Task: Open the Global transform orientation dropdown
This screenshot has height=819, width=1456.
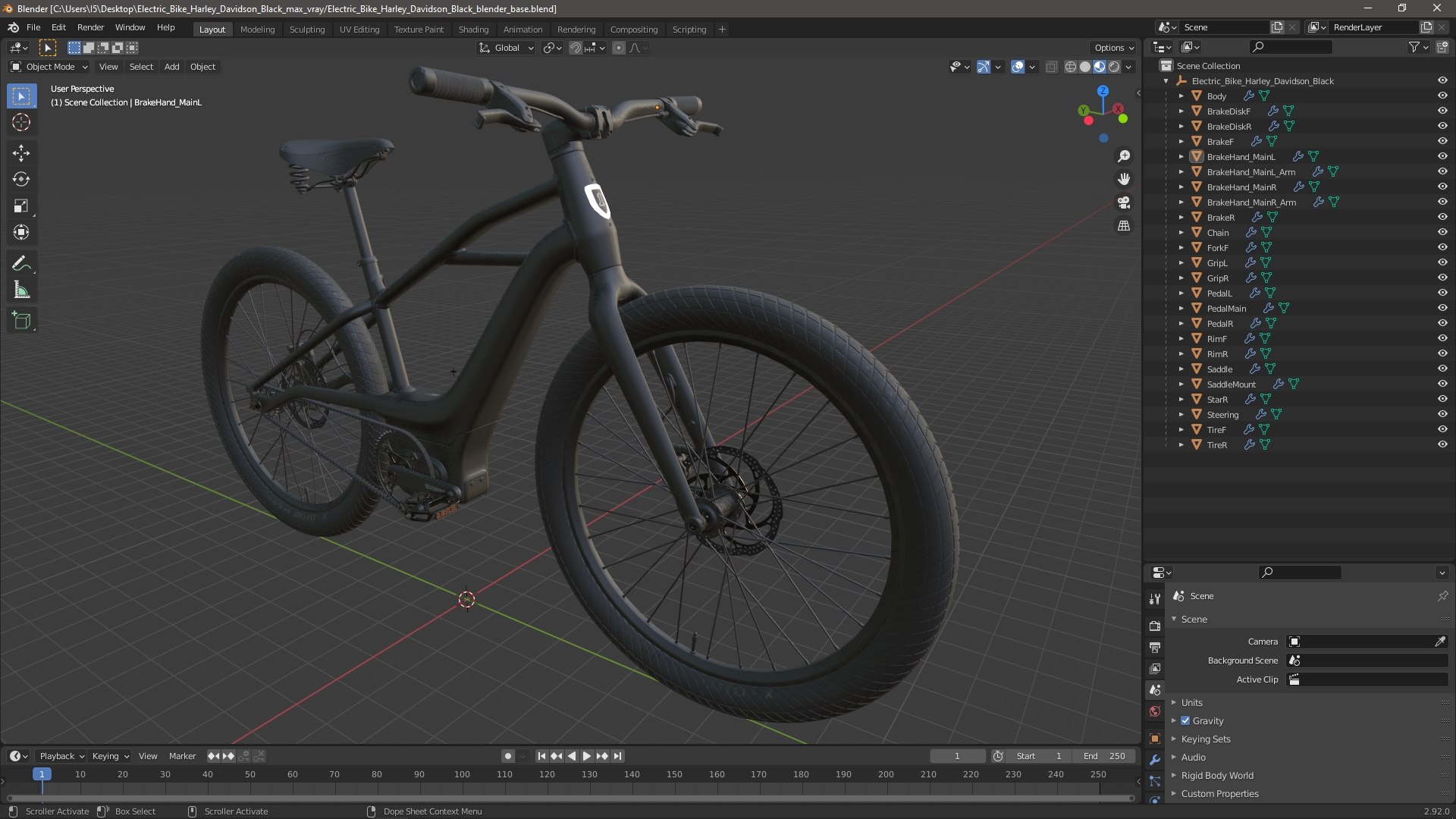Action: (506, 48)
